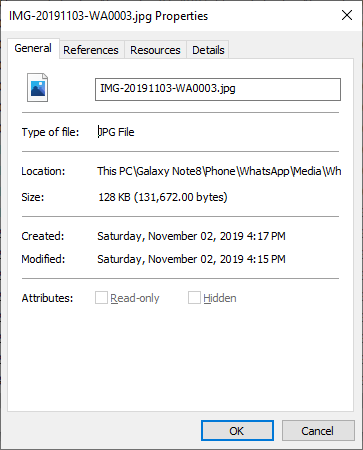Open the Resources tab
This screenshot has height=450, width=363.
tap(155, 50)
